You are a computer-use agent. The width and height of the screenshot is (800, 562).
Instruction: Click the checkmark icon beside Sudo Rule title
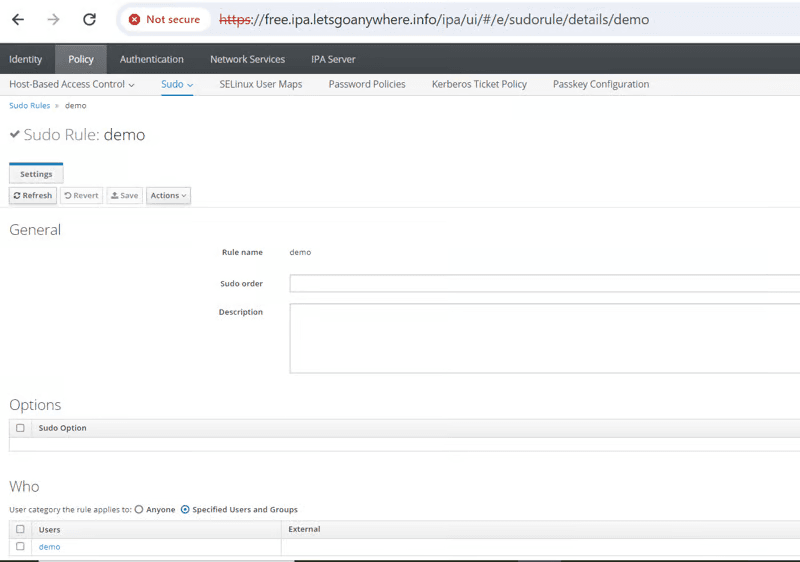click(x=15, y=135)
